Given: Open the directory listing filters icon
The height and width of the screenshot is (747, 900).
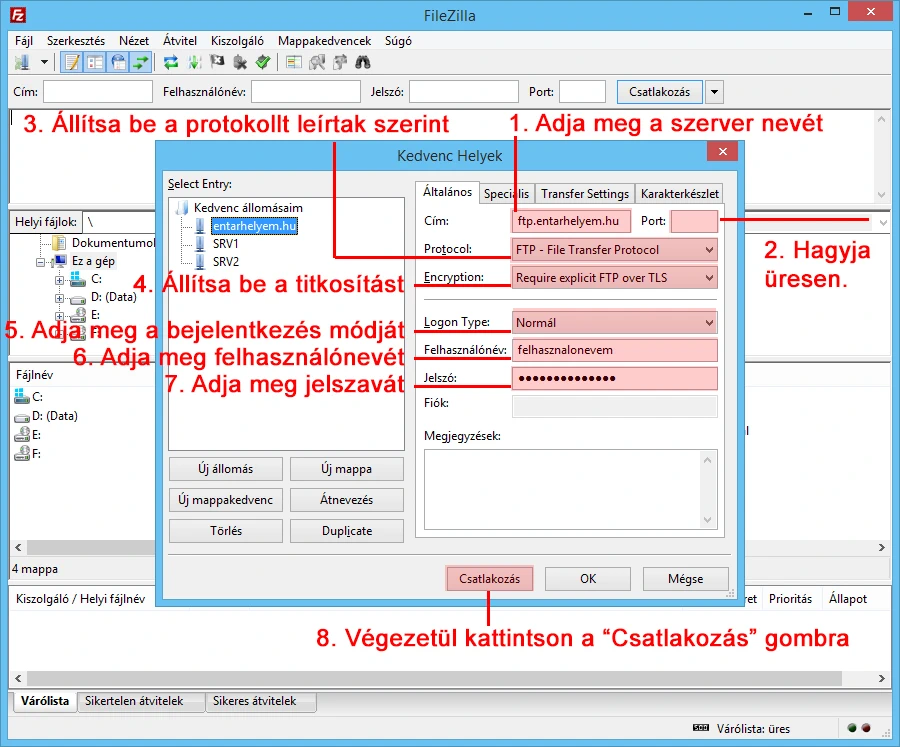Looking at the screenshot, I should pos(294,62).
